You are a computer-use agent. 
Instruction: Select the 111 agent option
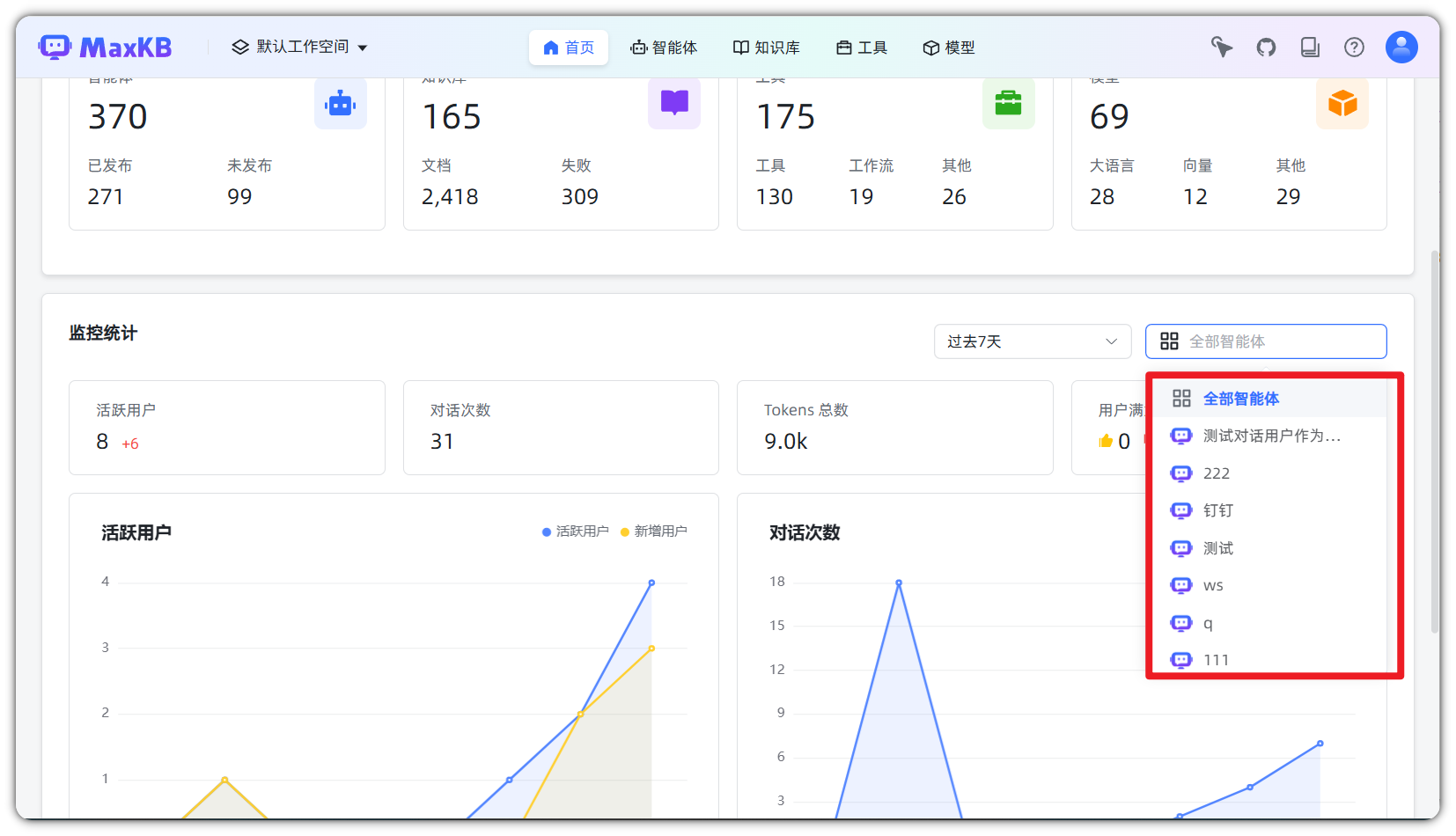[1269, 659]
